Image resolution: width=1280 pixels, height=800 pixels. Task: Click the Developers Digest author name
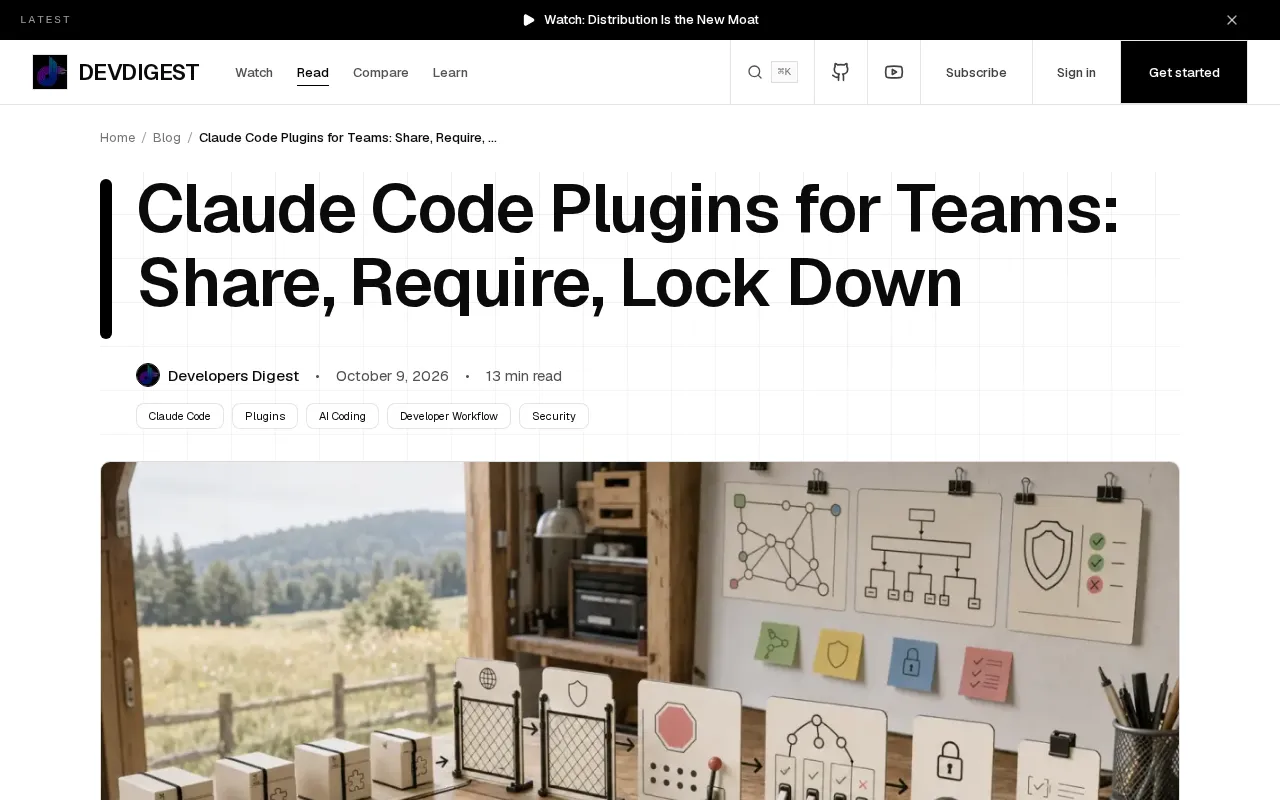coord(233,376)
